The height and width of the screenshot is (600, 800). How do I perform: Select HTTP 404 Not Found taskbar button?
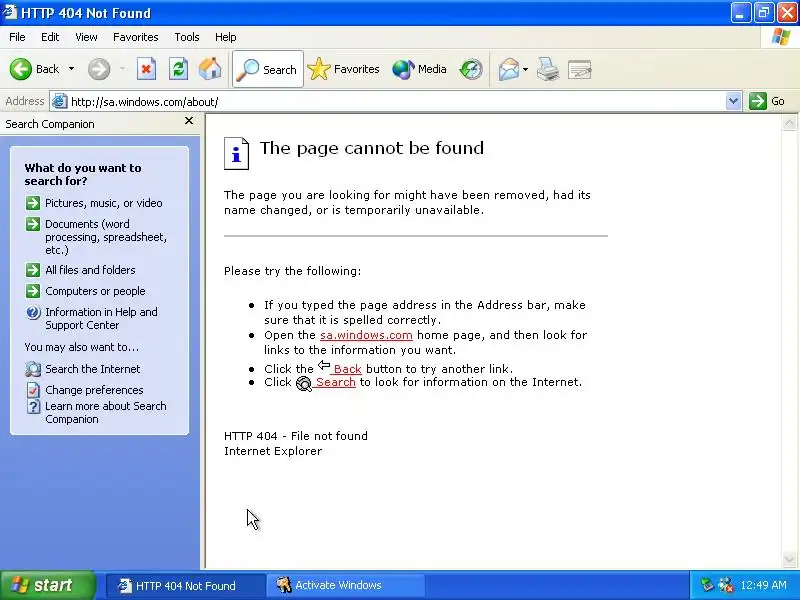pyautogui.click(x=186, y=586)
